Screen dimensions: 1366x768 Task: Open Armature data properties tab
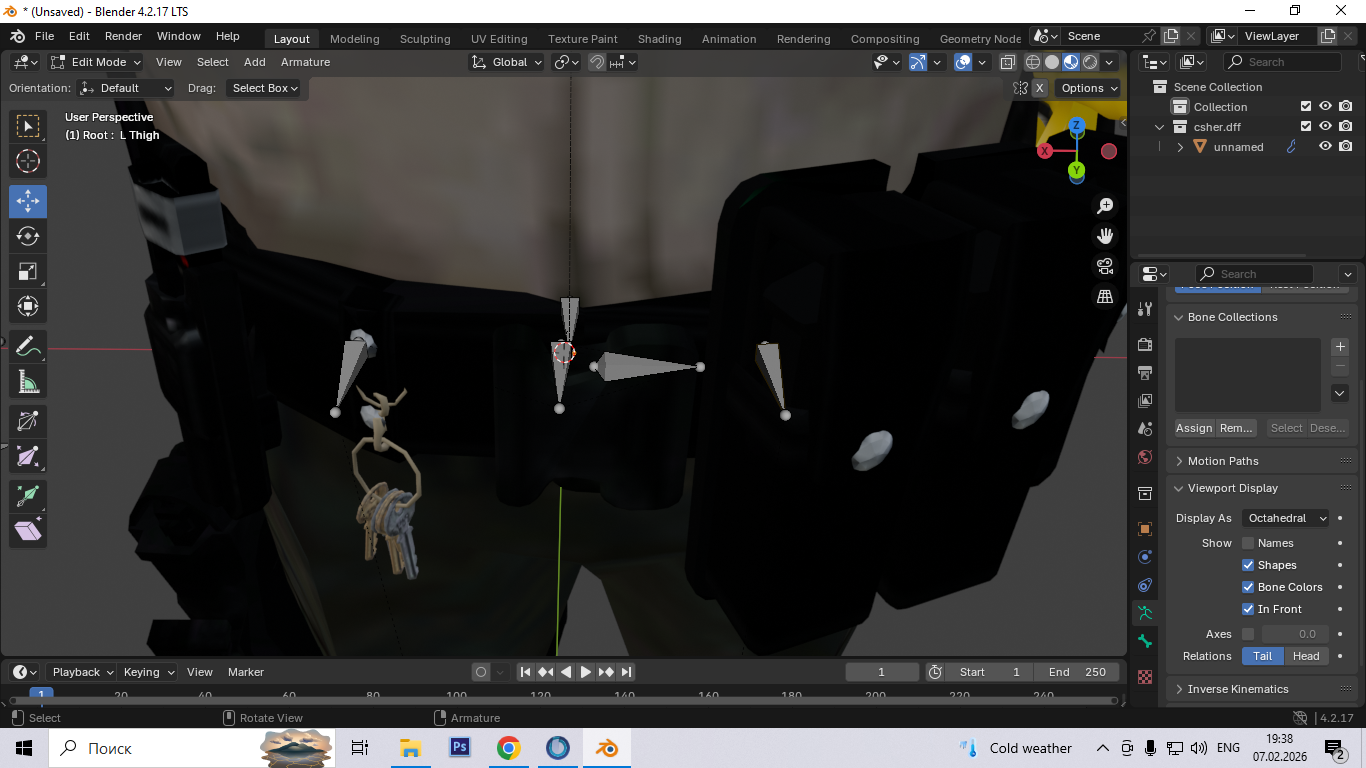[x=1146, y=613]
